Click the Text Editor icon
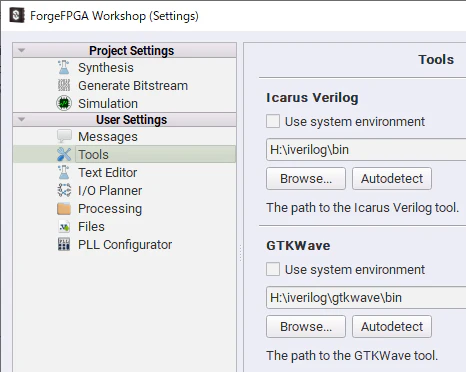466x372 pixels. click(64, 172)
